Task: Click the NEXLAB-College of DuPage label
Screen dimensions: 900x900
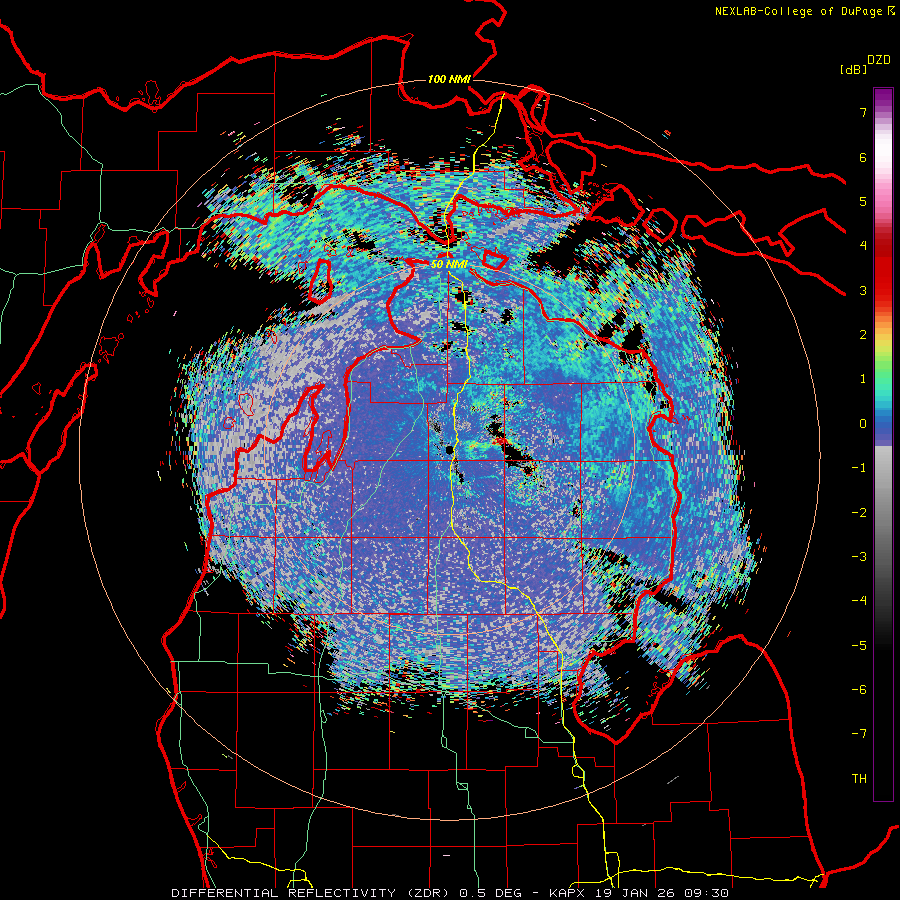Action: [804, 11]
